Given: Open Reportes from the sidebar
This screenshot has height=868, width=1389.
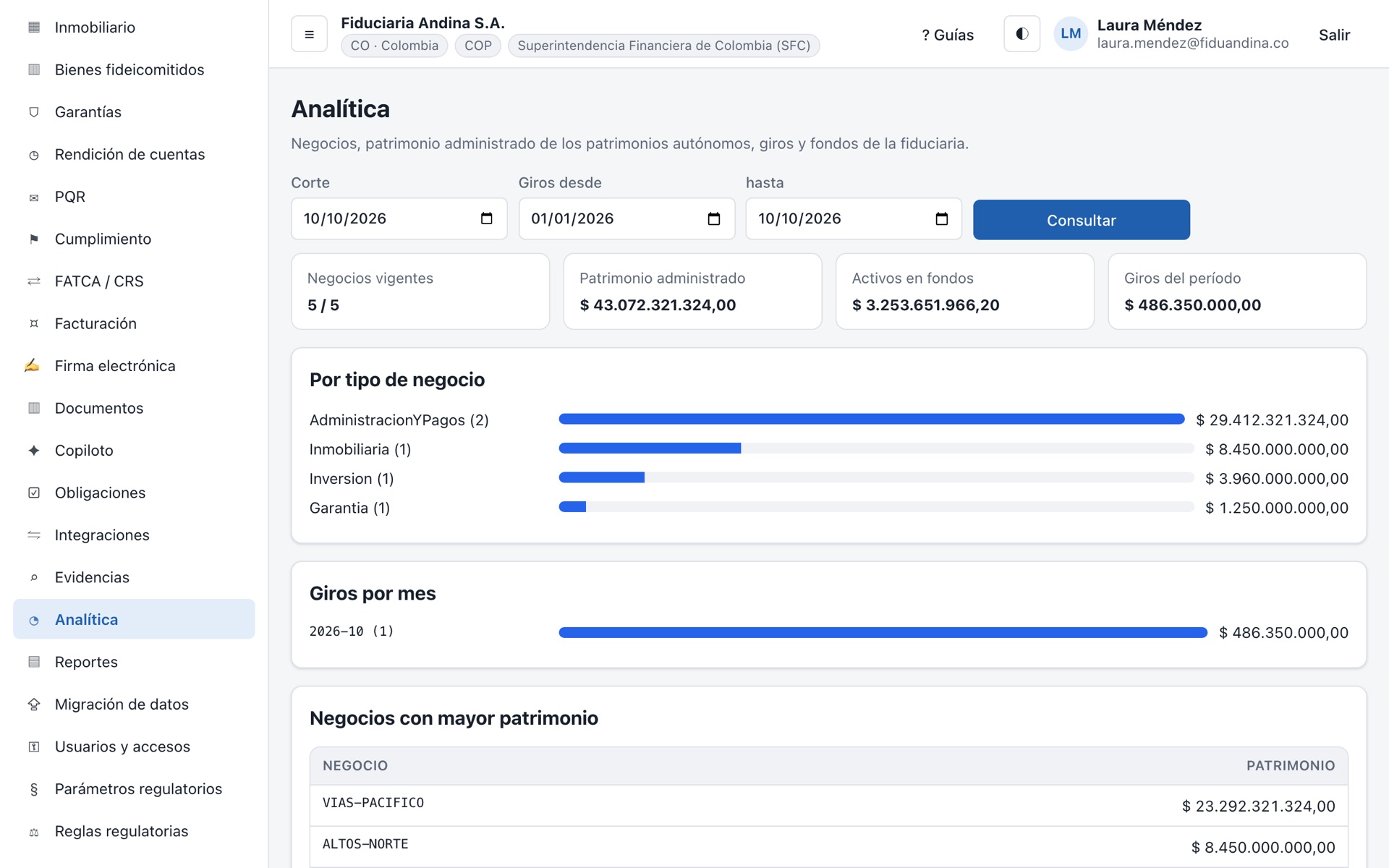Looking at the screenshot, I should (134, 662).
